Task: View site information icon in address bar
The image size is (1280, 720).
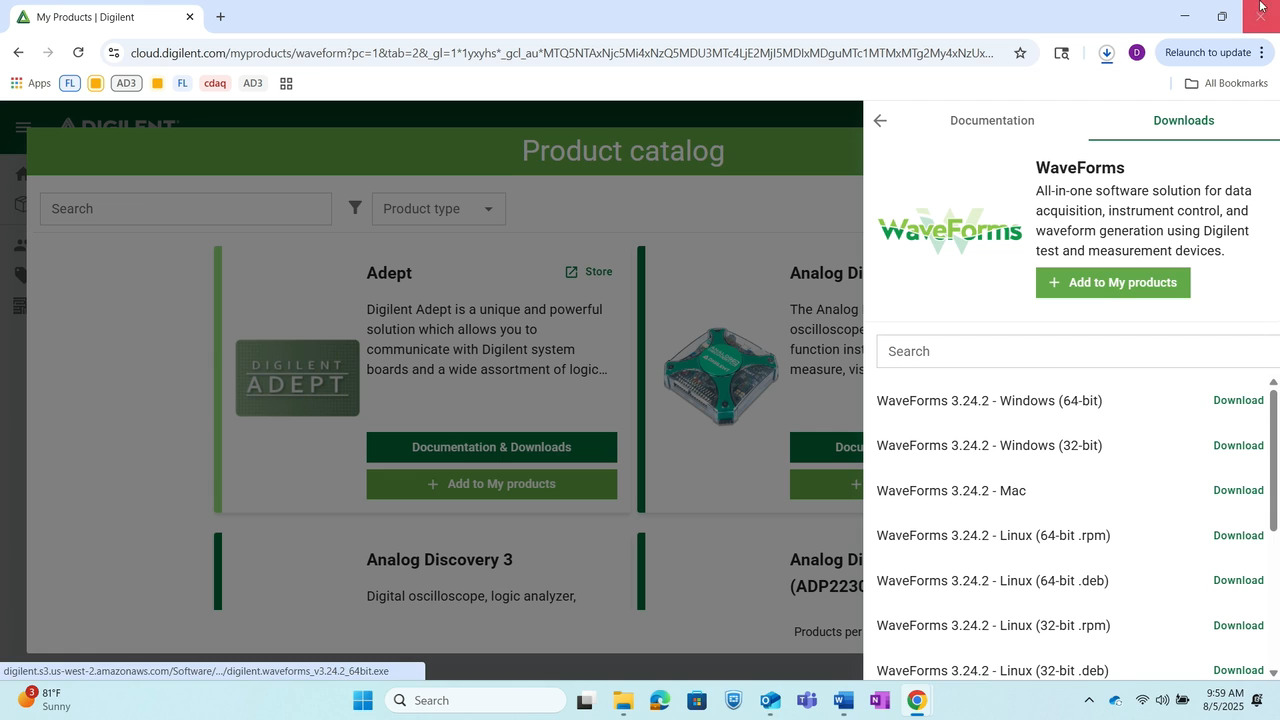Action: pos(113,53)
